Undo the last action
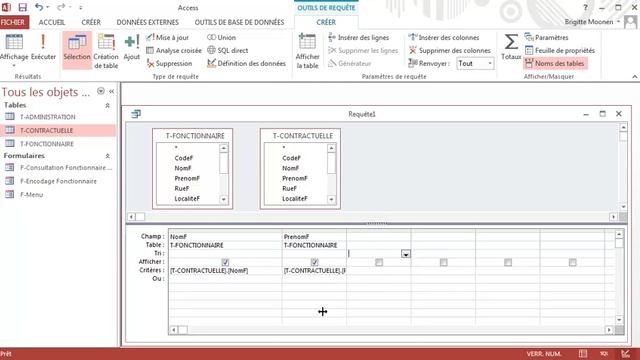This screenshot has height=360, width=640. [x=39, y=7]
